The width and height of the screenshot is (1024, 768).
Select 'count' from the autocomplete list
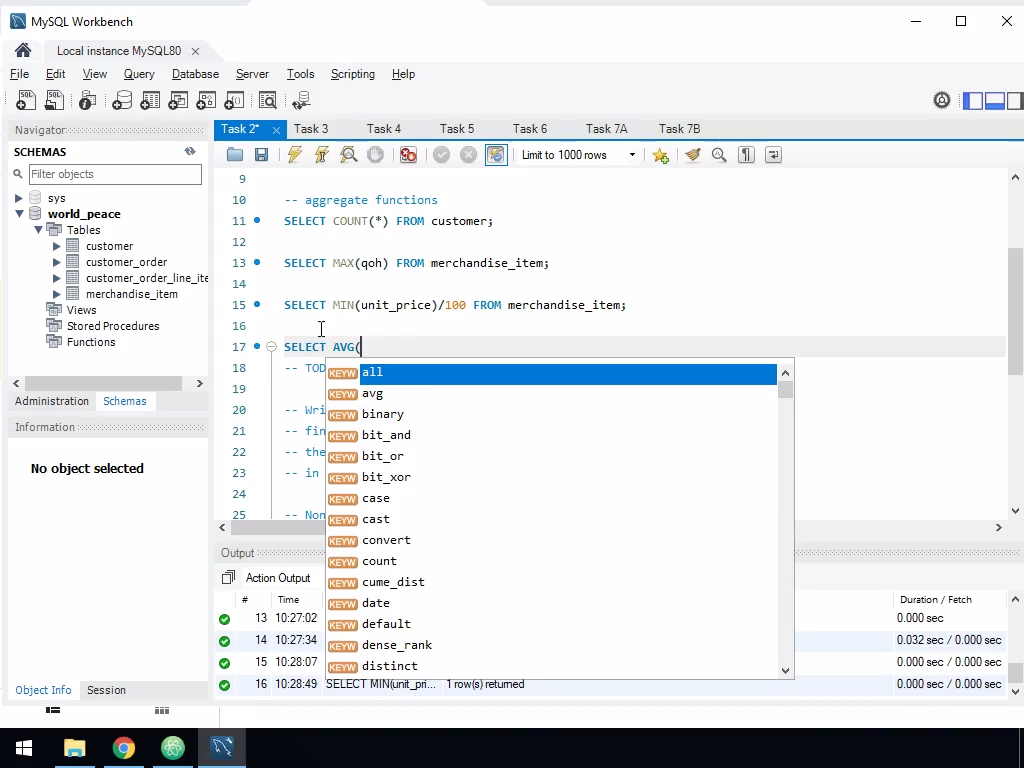click(379, 561)
